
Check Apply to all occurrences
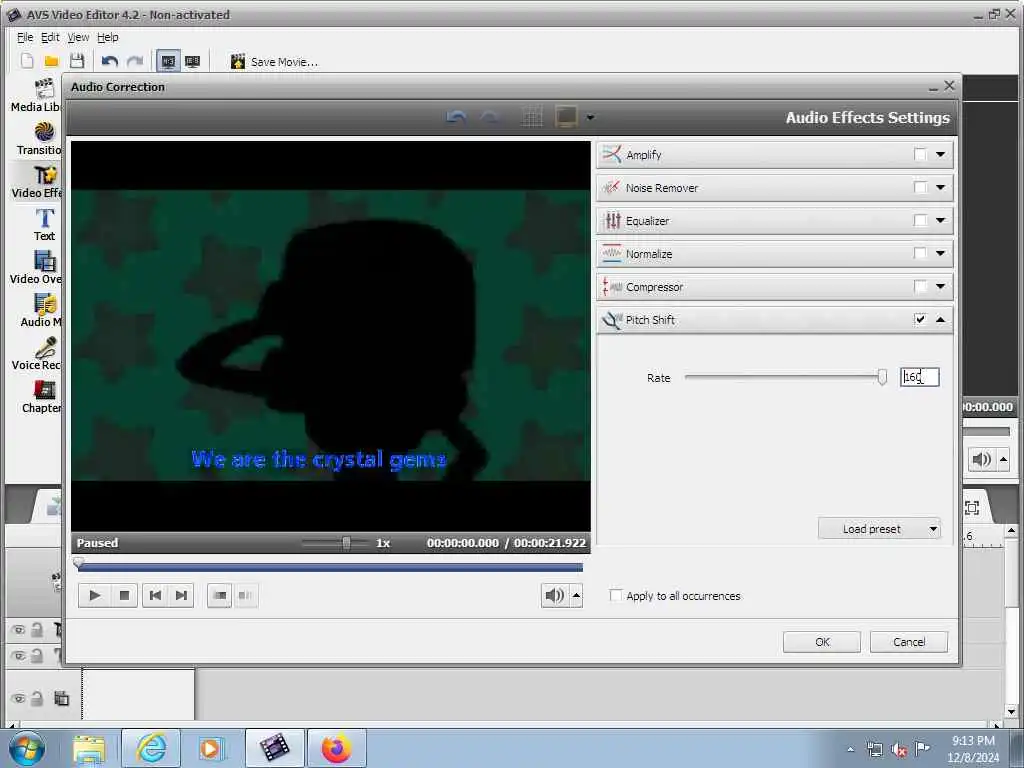(x=615, y=595)
